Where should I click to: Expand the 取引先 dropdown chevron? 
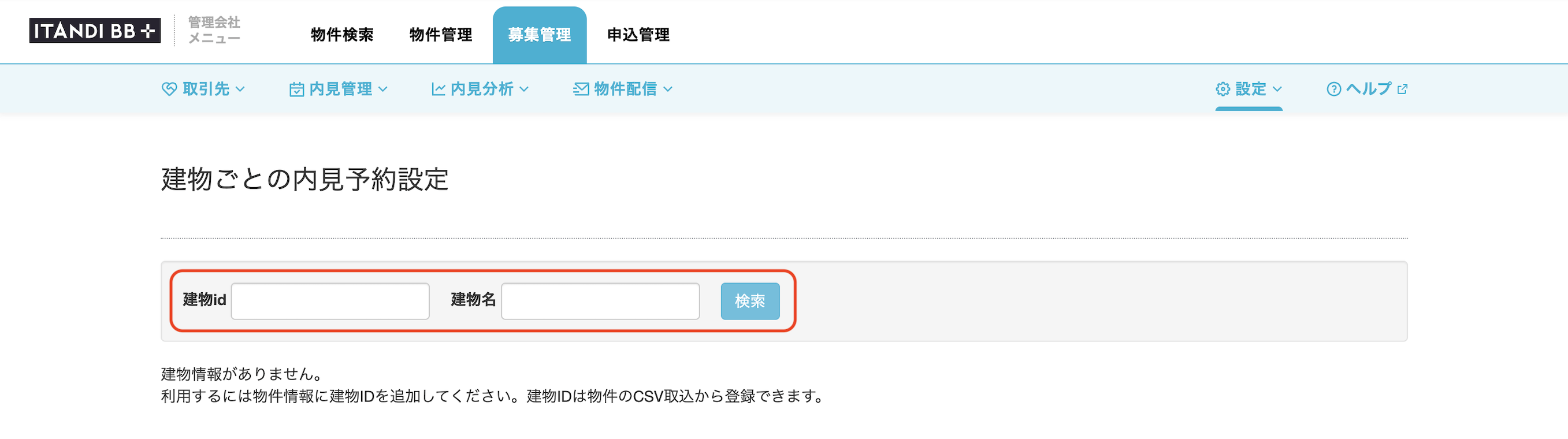[240, 90]
